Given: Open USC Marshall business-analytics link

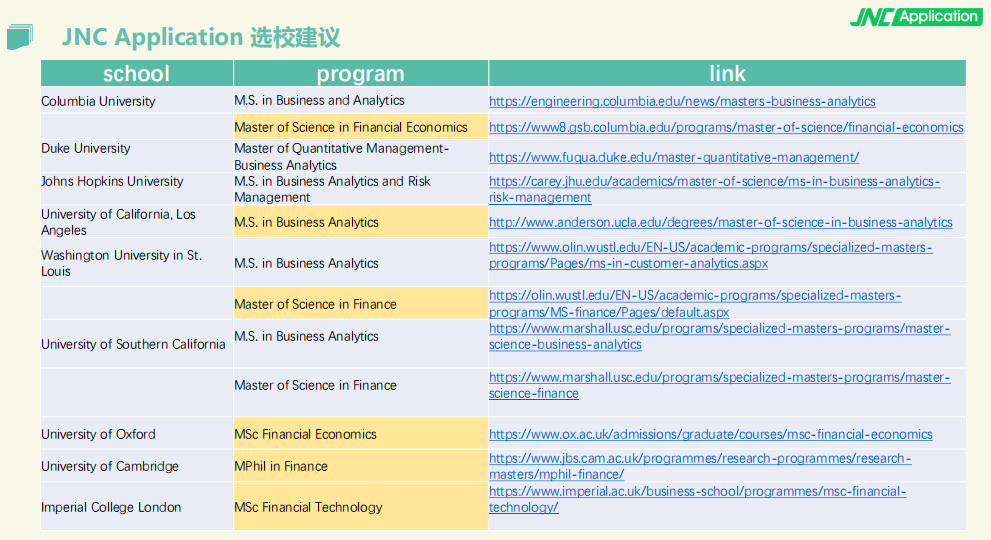Looking at the screenshot, I should (x=719, y=336).
